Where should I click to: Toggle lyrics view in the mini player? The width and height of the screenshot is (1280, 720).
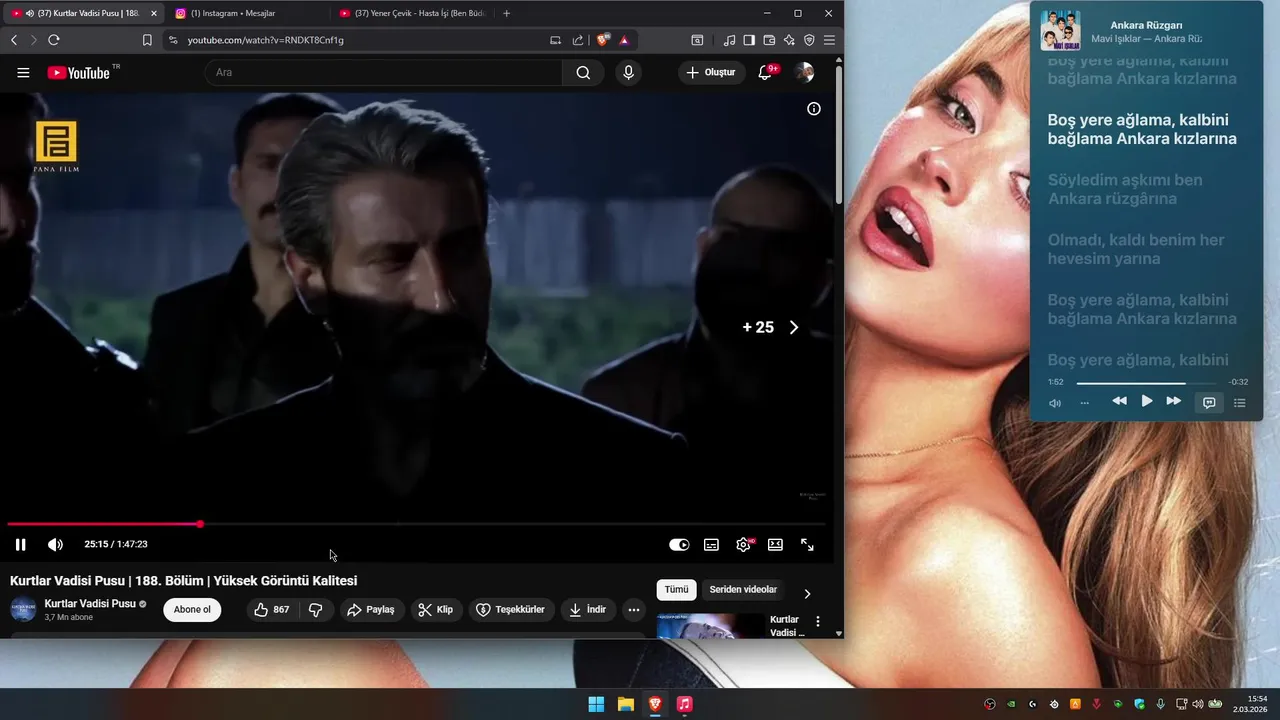click(x=1209, y=402)
